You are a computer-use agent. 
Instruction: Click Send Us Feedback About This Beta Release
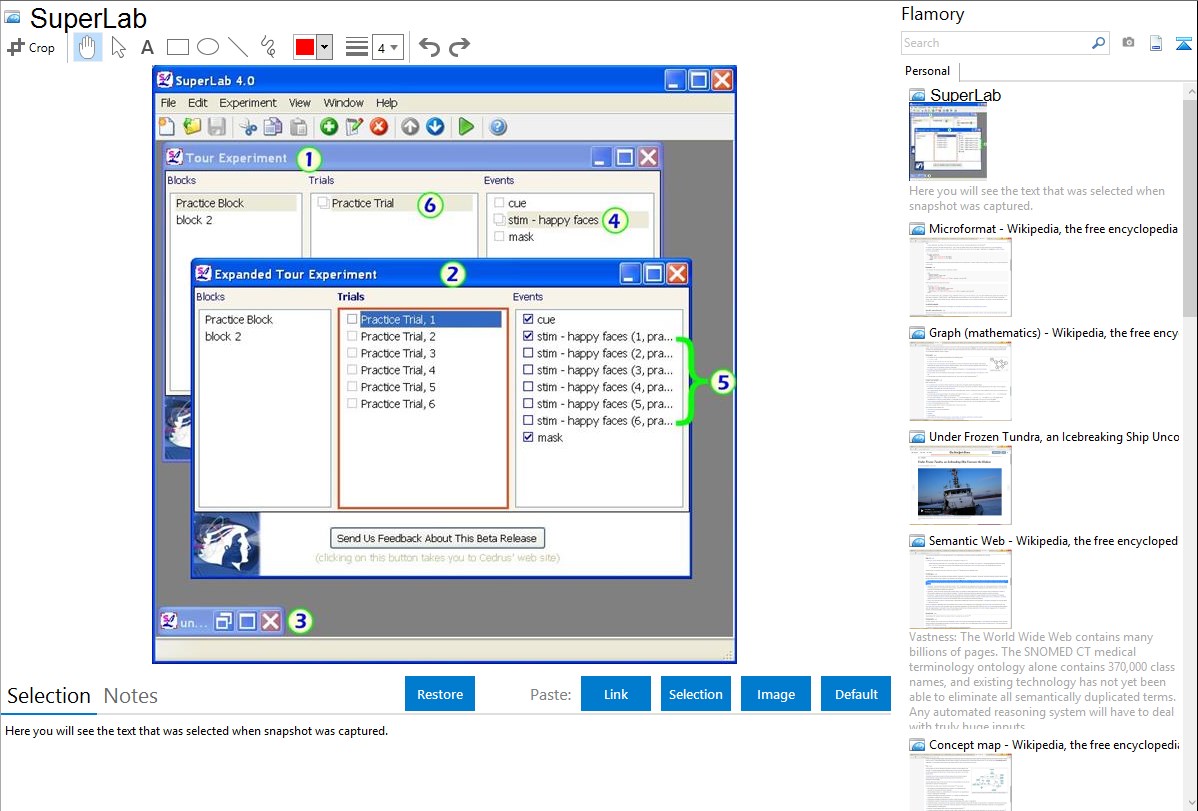[437, 538]
